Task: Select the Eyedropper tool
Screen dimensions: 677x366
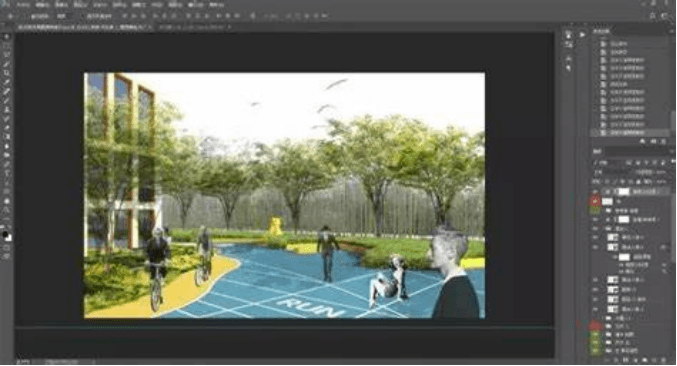Action: [6, 82]
